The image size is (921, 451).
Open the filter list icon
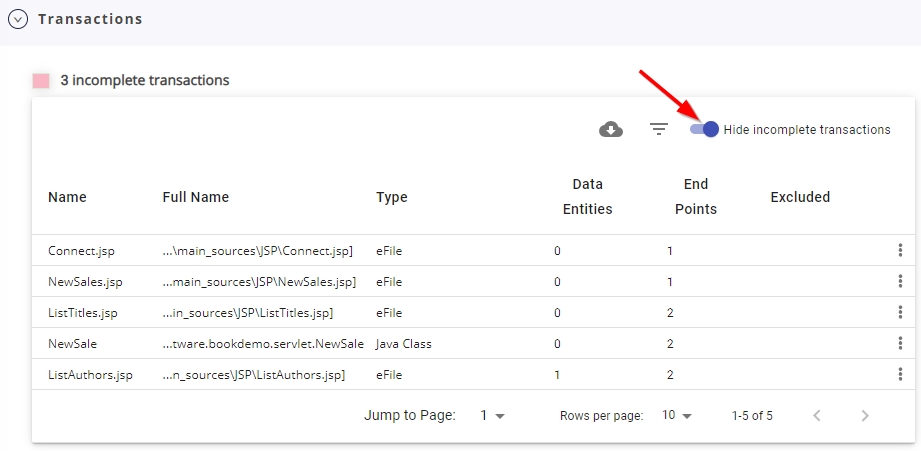[x=659, y=129]
